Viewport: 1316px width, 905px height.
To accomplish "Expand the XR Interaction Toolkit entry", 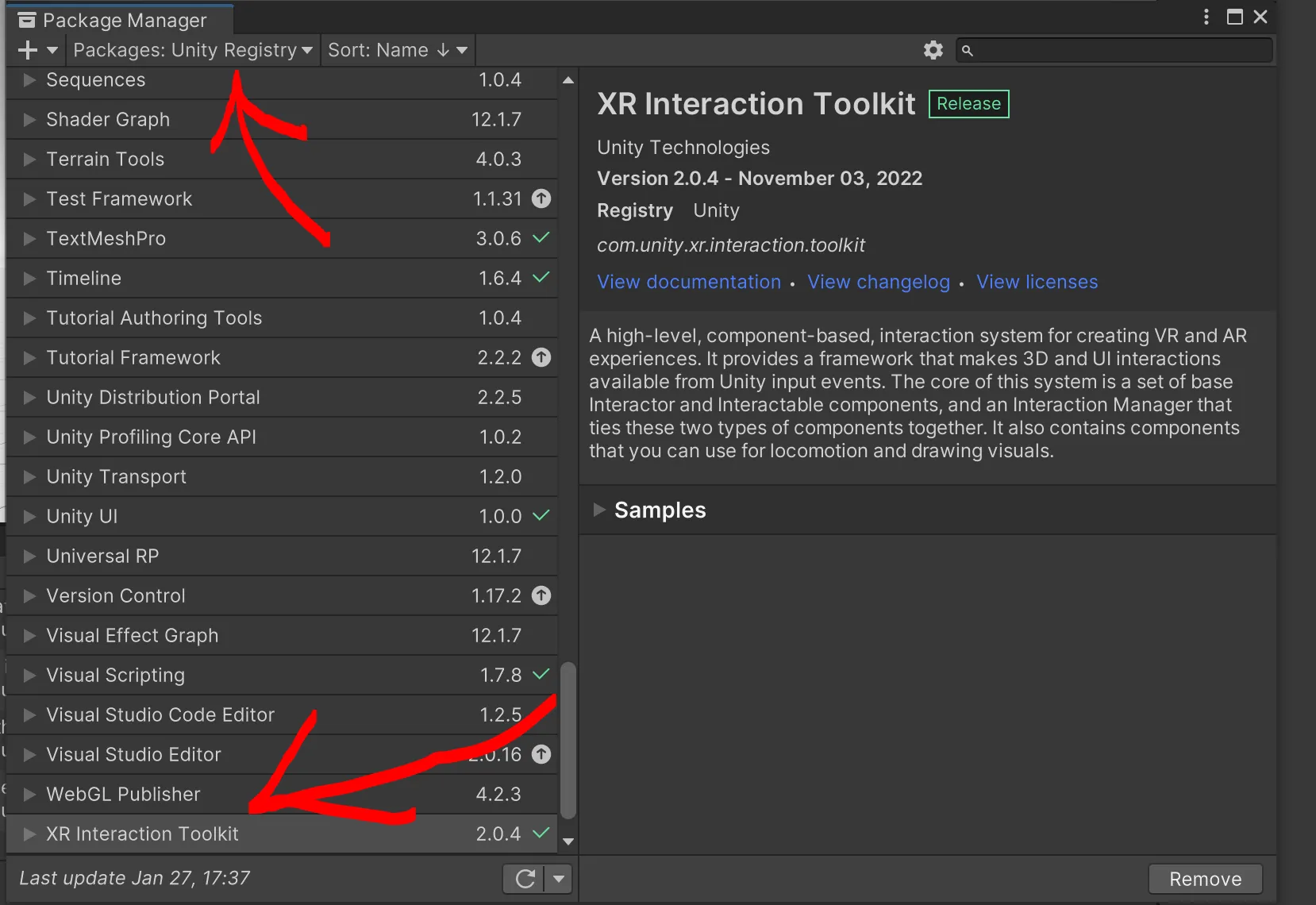I will pyautogui.click(x=29, y=834).
